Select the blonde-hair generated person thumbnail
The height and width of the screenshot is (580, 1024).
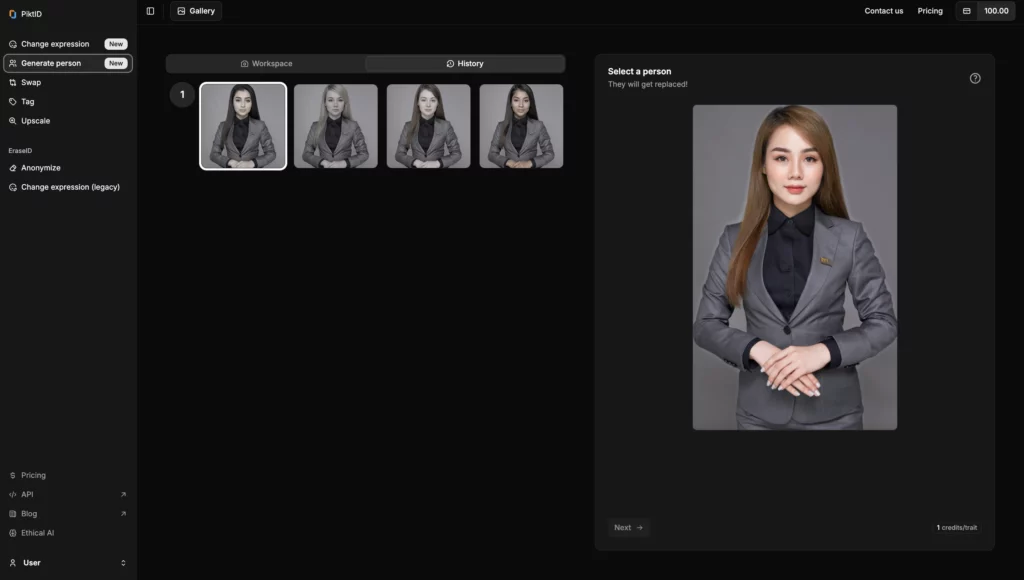[x=335, y=125]
